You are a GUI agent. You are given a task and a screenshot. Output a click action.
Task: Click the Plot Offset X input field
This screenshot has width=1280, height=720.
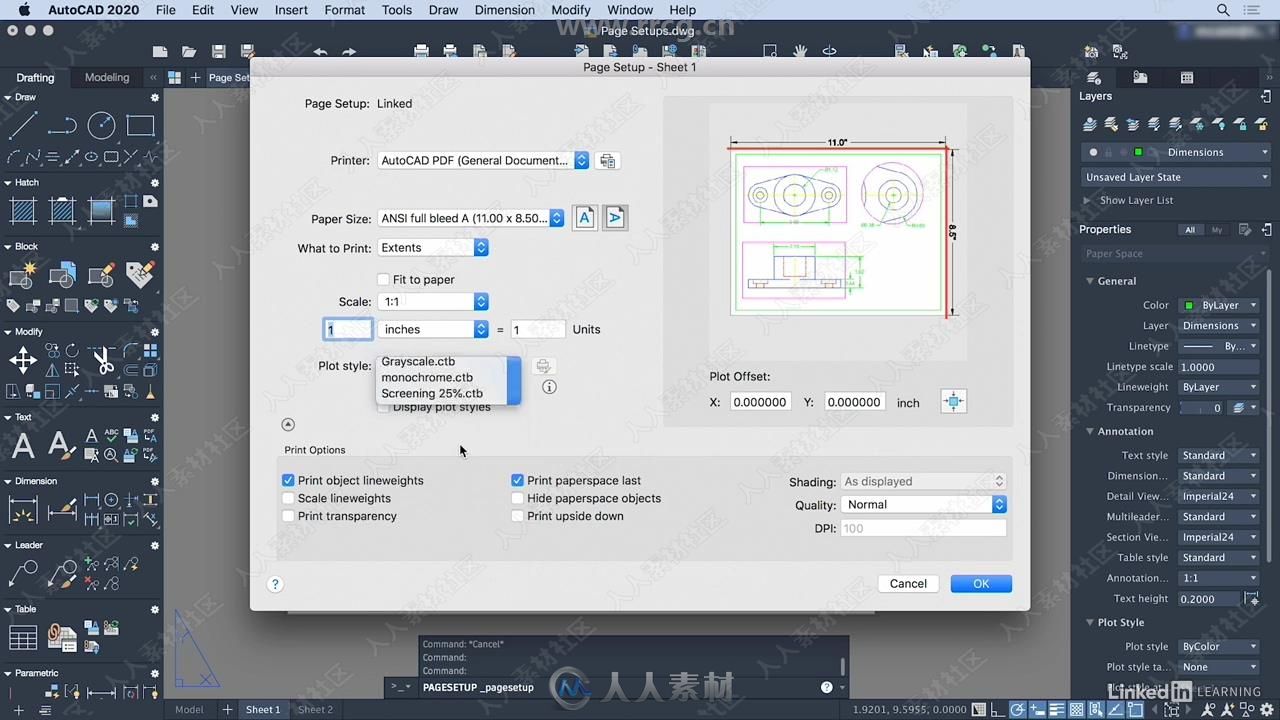click(761, 402)
